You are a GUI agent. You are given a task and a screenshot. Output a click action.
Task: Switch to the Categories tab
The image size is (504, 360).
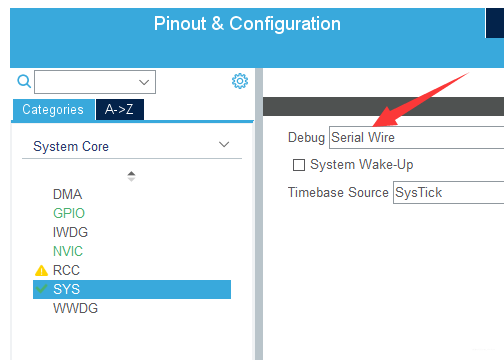(x=53, y=110)
